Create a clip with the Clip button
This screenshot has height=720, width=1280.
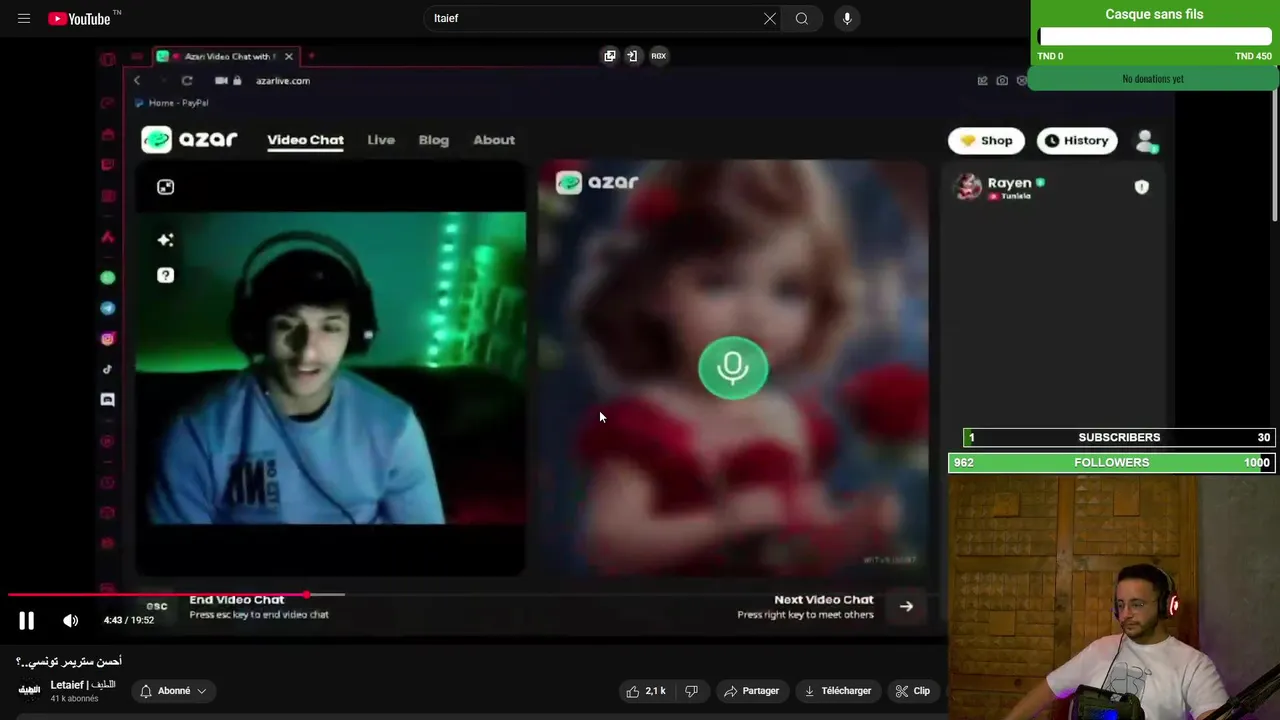pyautogui.click(x=912, y=691)
